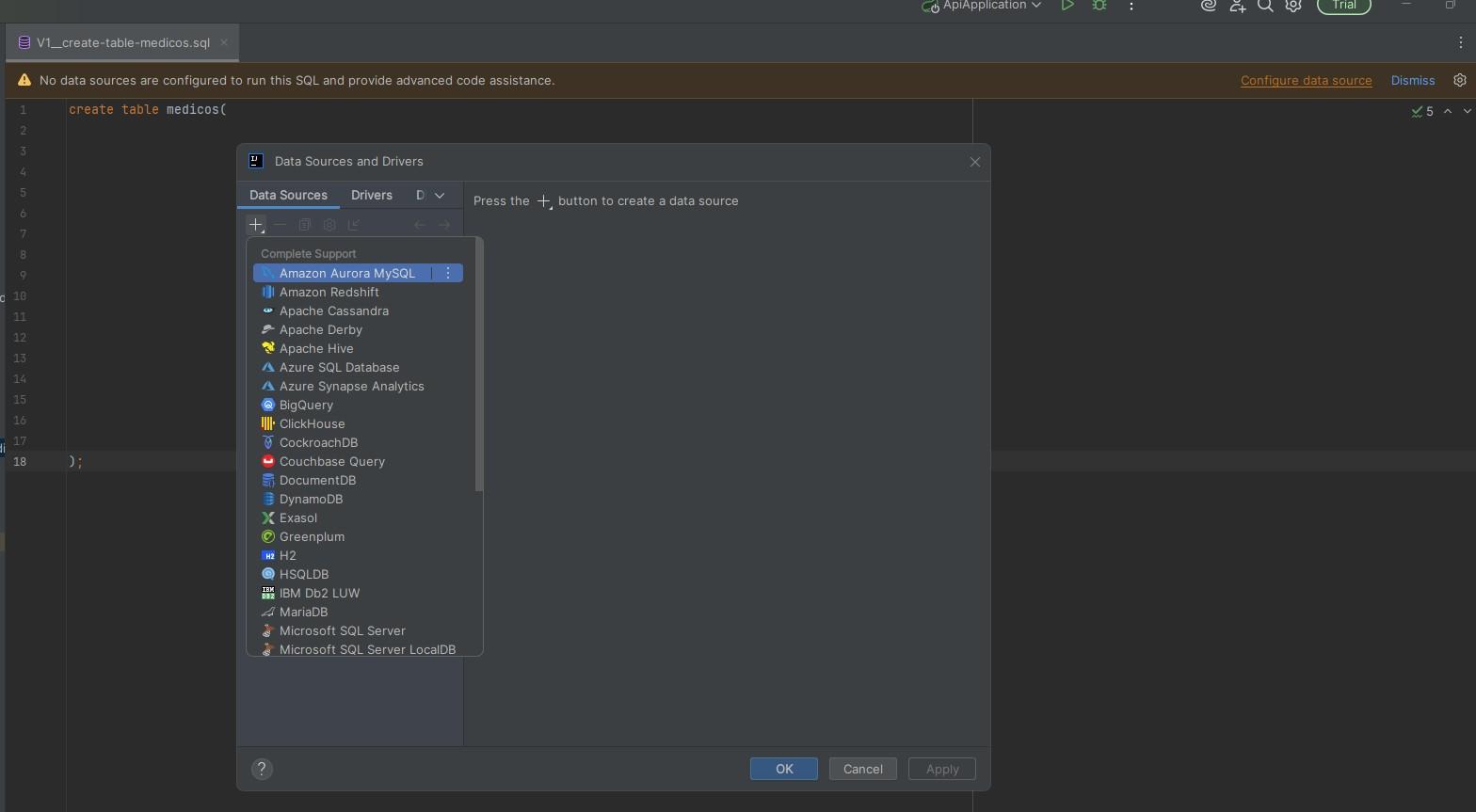Click the Apply button
This screenshot has height=812, width=1476.
click(942, 769)
